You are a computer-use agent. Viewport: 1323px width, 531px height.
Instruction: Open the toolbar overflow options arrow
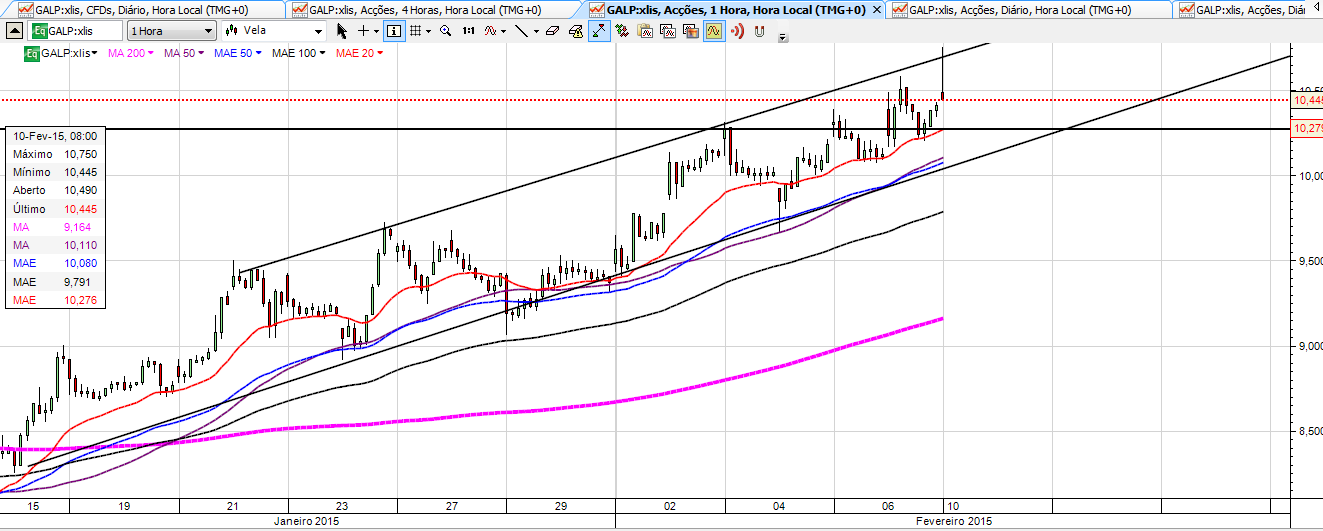click(x=782, y=38)
